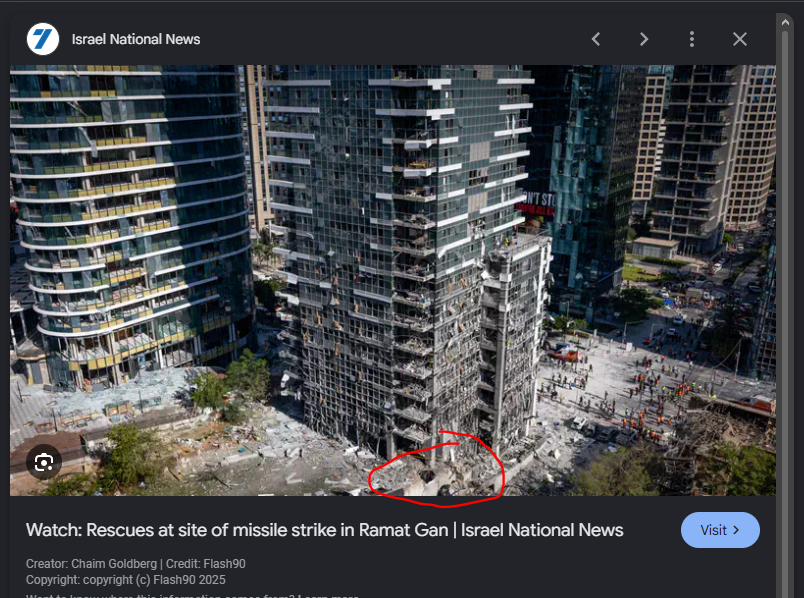Click the Israel National News site name
804x598 pixels.
point(136,39)
